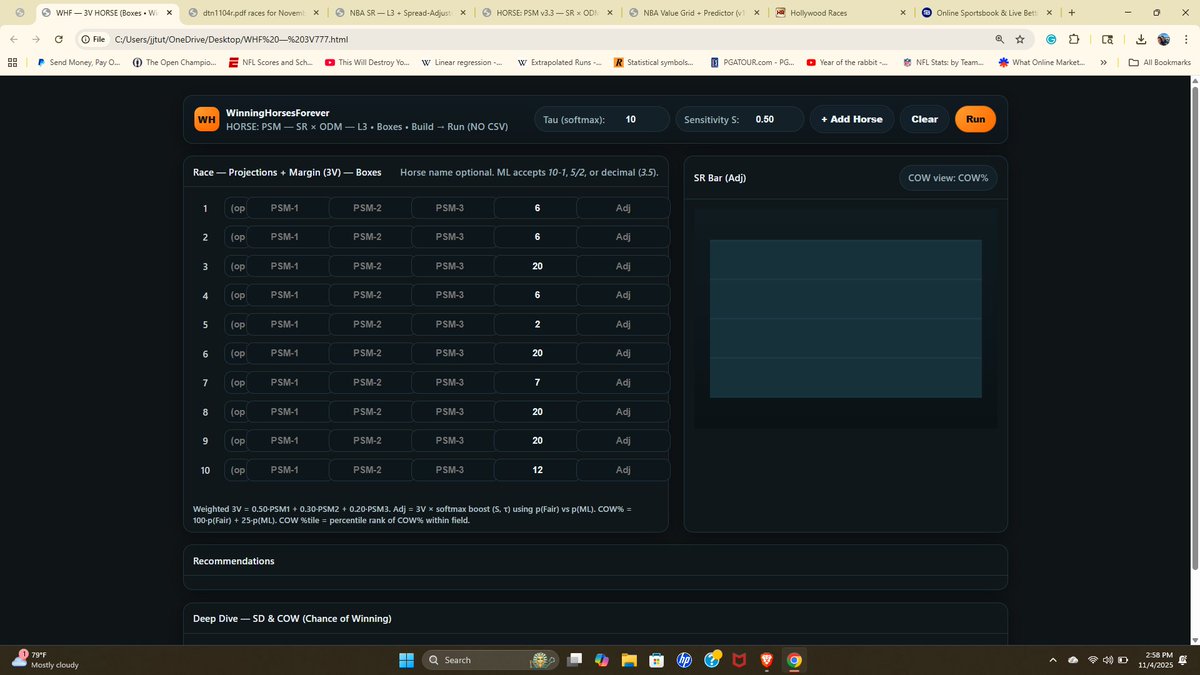Toggle the COW view: COW% button
The width and height of the screenshot is (1200, 675).
point(948,178)
